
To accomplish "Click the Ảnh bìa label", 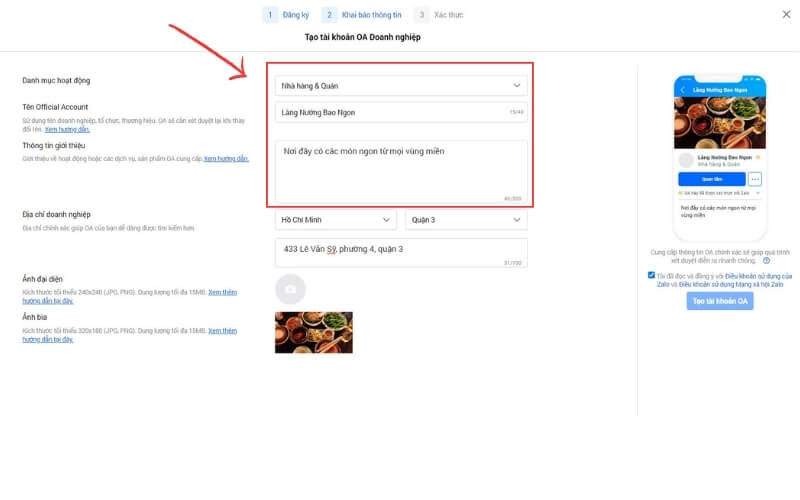I will [x=35, y=317].
